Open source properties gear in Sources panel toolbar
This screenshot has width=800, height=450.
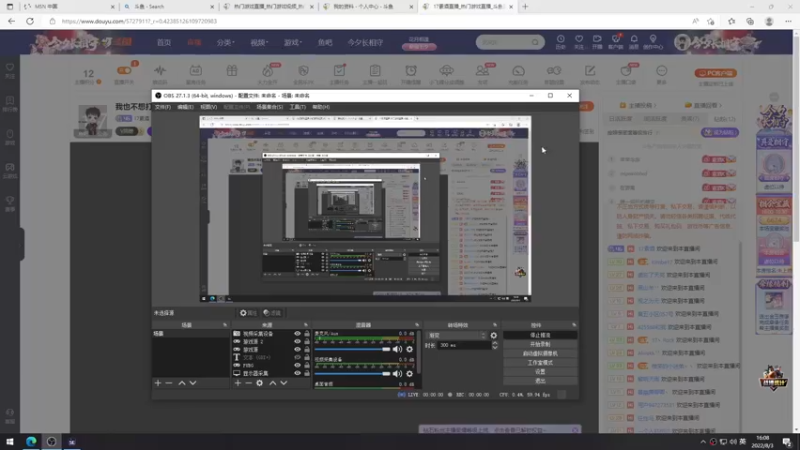pyautogui.click(x=260, y=383)
